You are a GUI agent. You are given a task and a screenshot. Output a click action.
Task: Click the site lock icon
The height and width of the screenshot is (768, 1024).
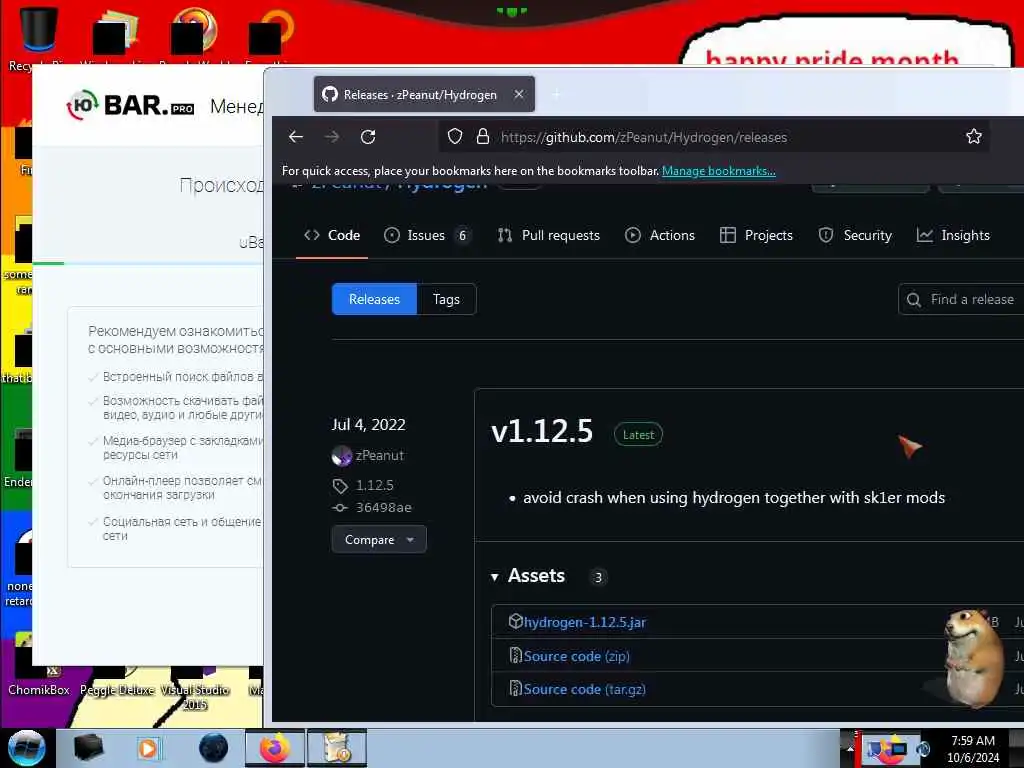pos(483,136)
